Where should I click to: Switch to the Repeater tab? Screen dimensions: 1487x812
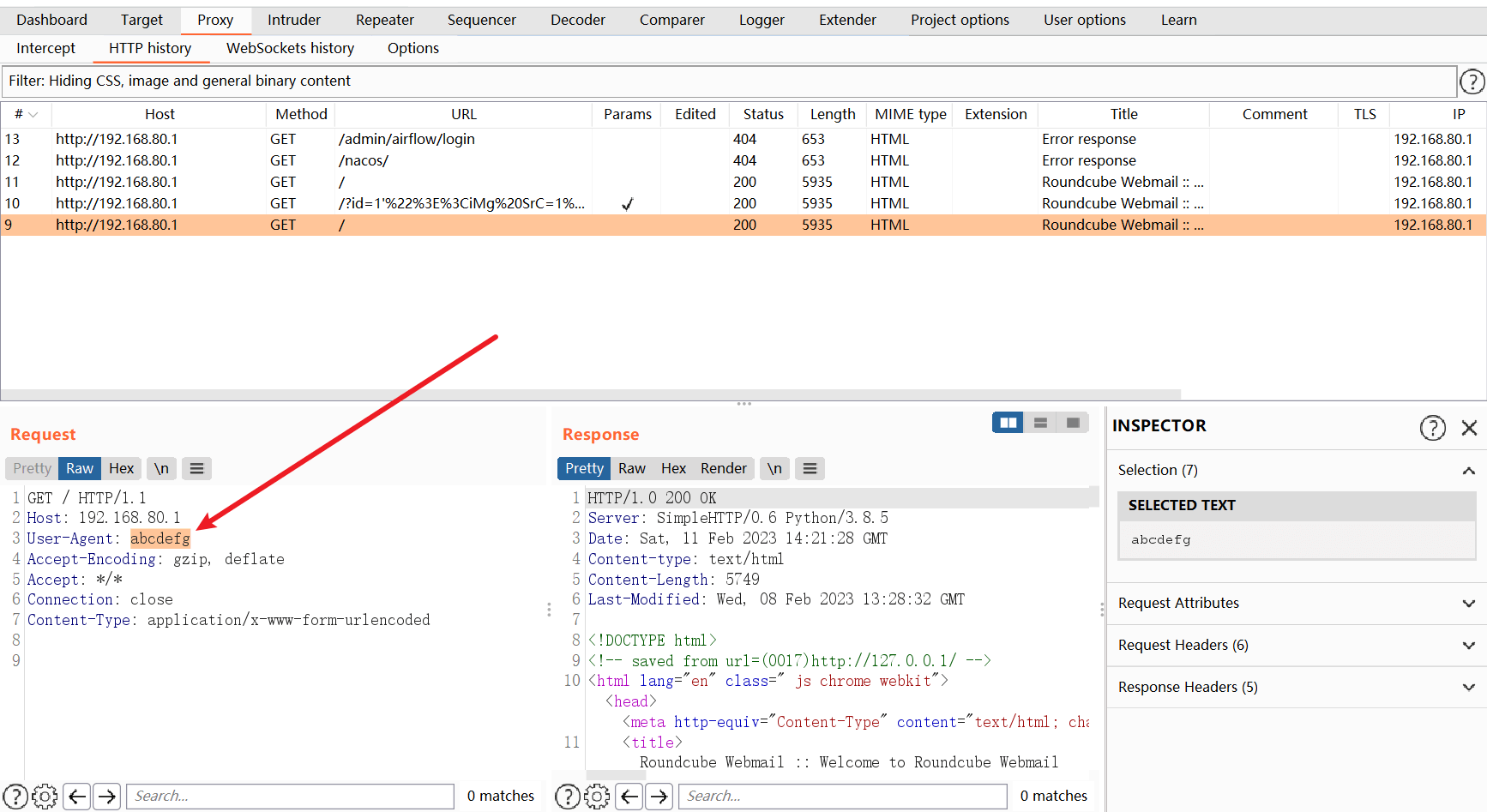coord(384,20)
